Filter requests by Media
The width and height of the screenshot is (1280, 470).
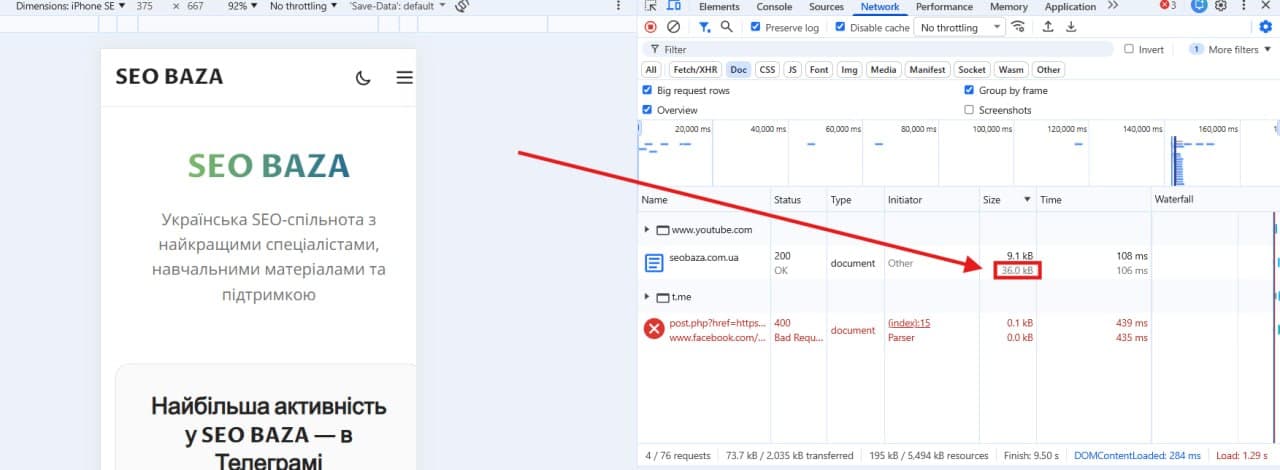(883, 70)
